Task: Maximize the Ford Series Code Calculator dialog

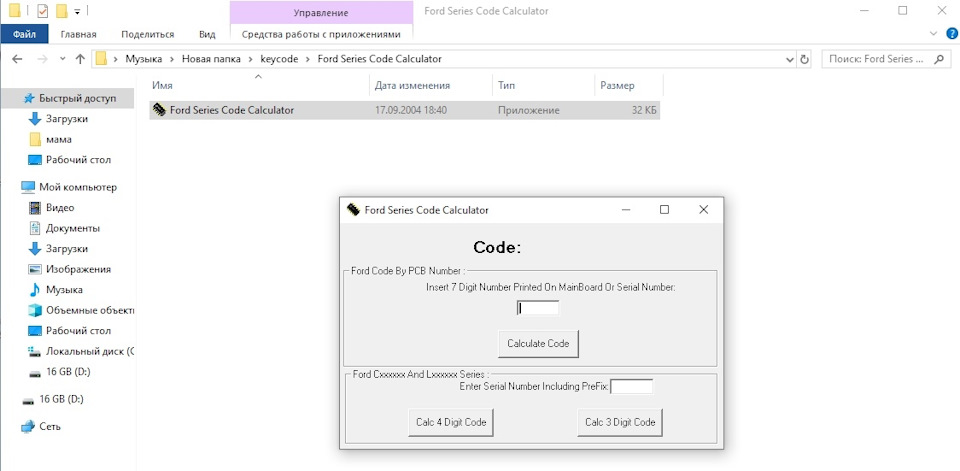Action: click(x=664, y=209)
